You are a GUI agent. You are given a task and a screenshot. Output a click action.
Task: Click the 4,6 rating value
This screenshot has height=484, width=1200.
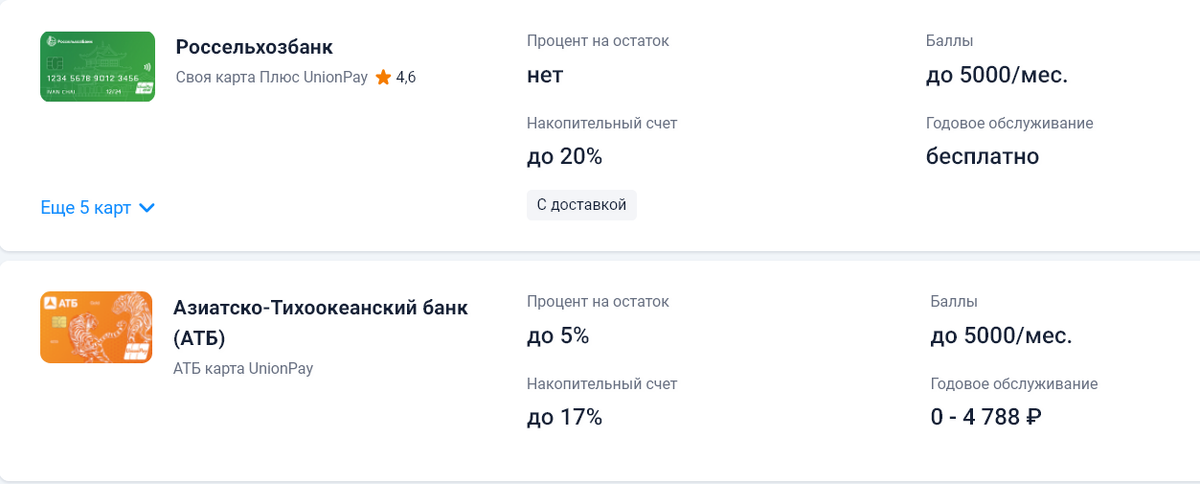pos(406,77)
